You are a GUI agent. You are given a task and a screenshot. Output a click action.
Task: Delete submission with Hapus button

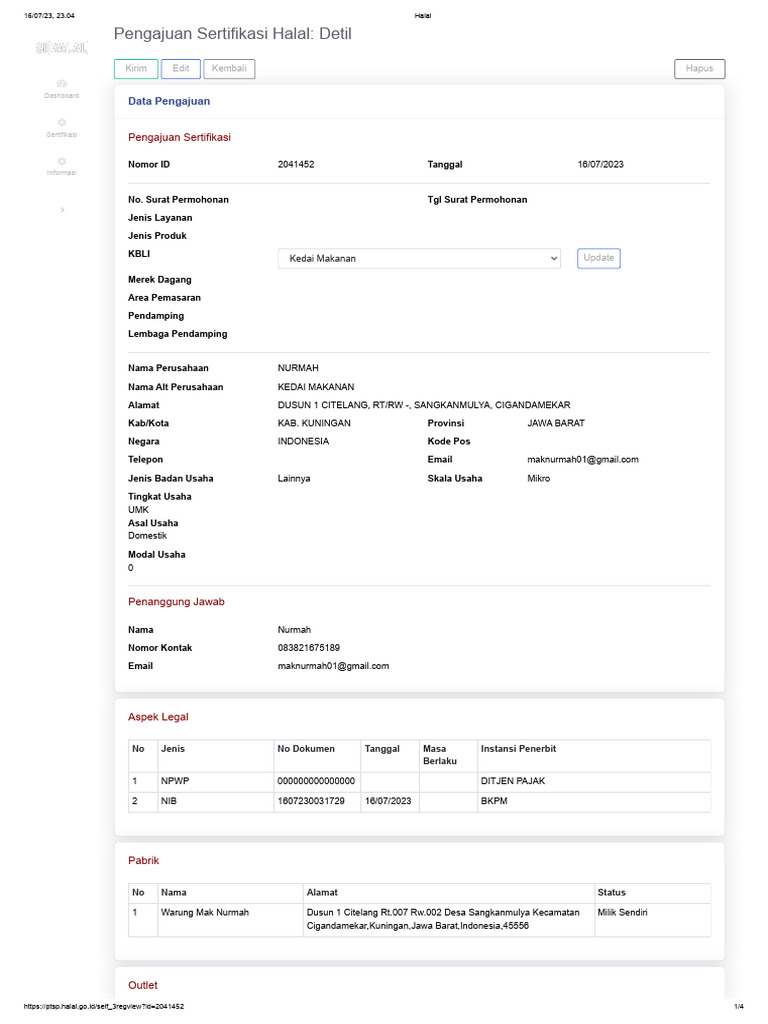pos(699,69)
